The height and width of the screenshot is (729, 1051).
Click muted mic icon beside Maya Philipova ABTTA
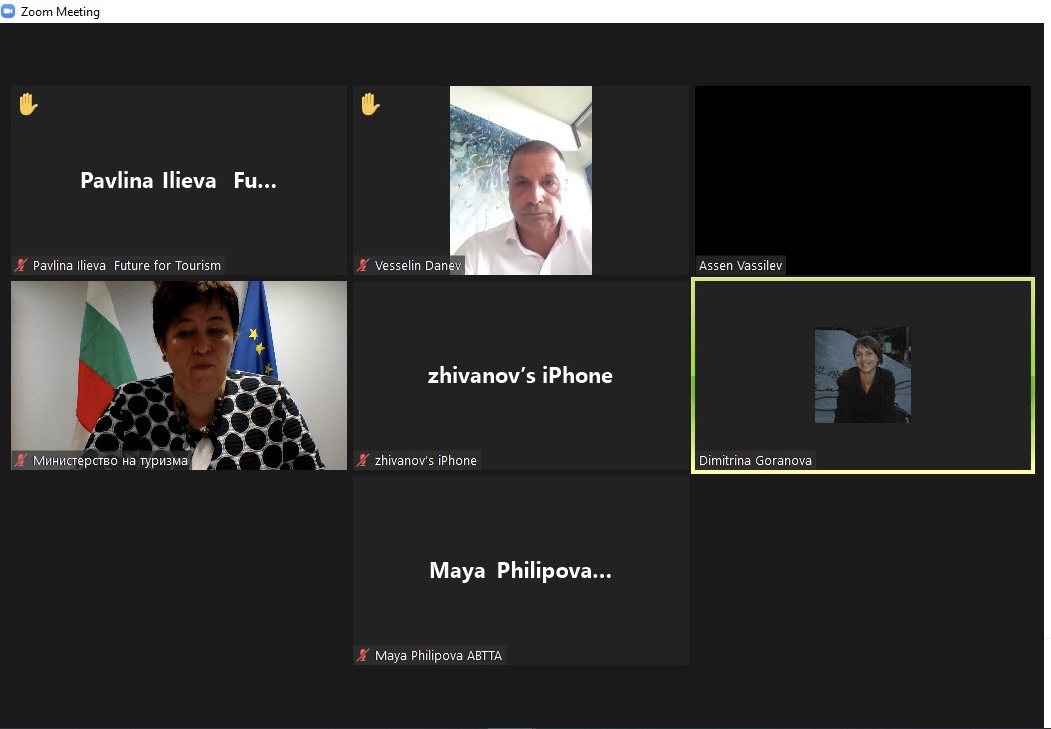363,656
